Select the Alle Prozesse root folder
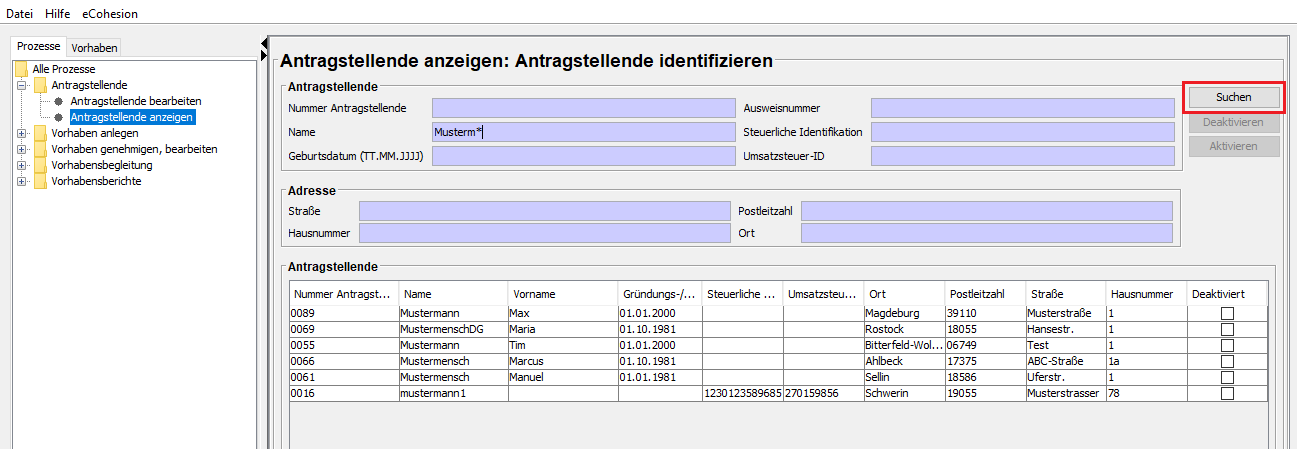1297x449 pixels. pyautogui.click(x=64, y=69)
